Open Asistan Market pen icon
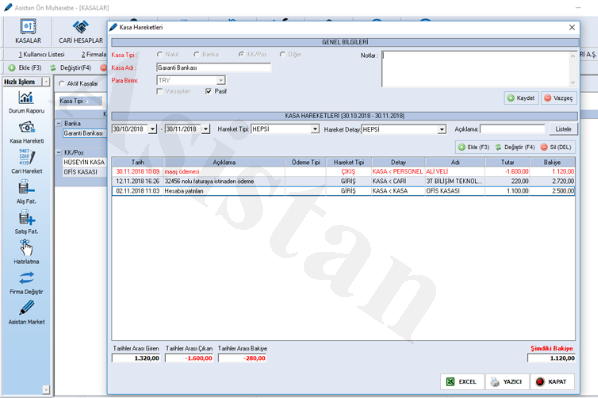Viewport: 598px width, 398px height. coord(26,308)
